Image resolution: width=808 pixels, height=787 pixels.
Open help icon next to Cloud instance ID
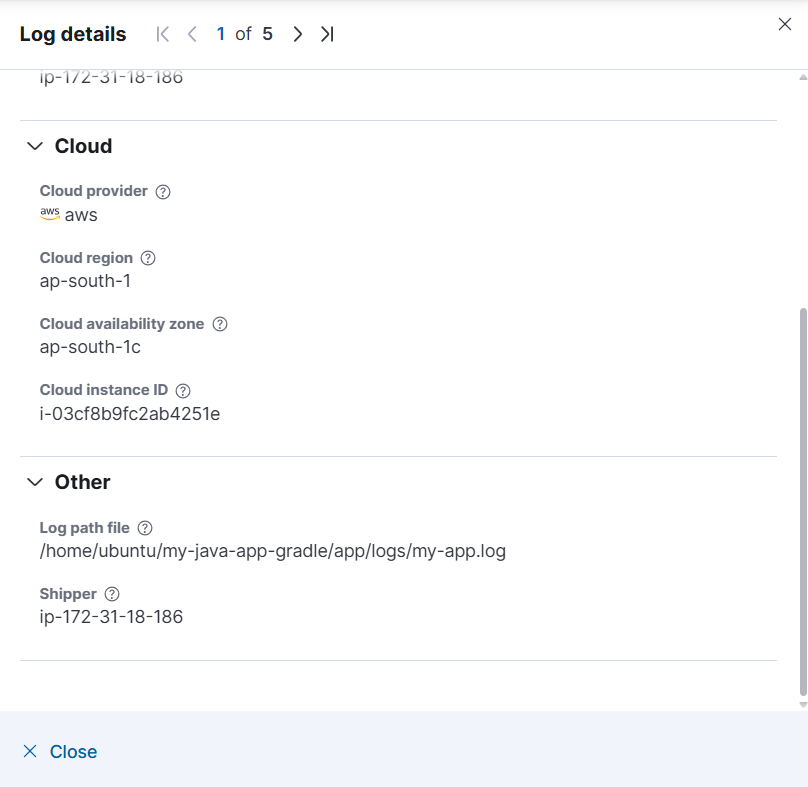(x=183, y=391)
